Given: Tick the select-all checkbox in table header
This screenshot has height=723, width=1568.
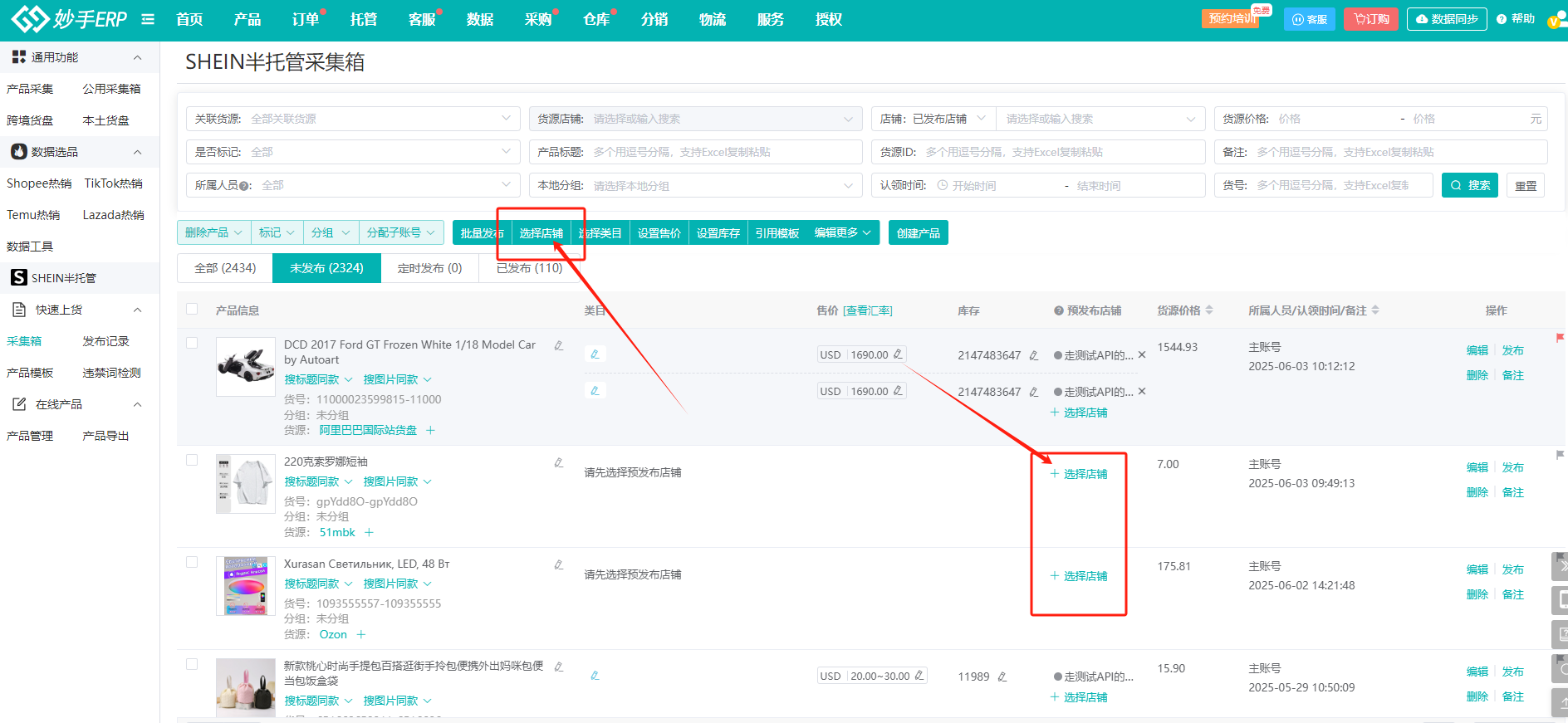Looking at the screenshot, I should (192, 309).
